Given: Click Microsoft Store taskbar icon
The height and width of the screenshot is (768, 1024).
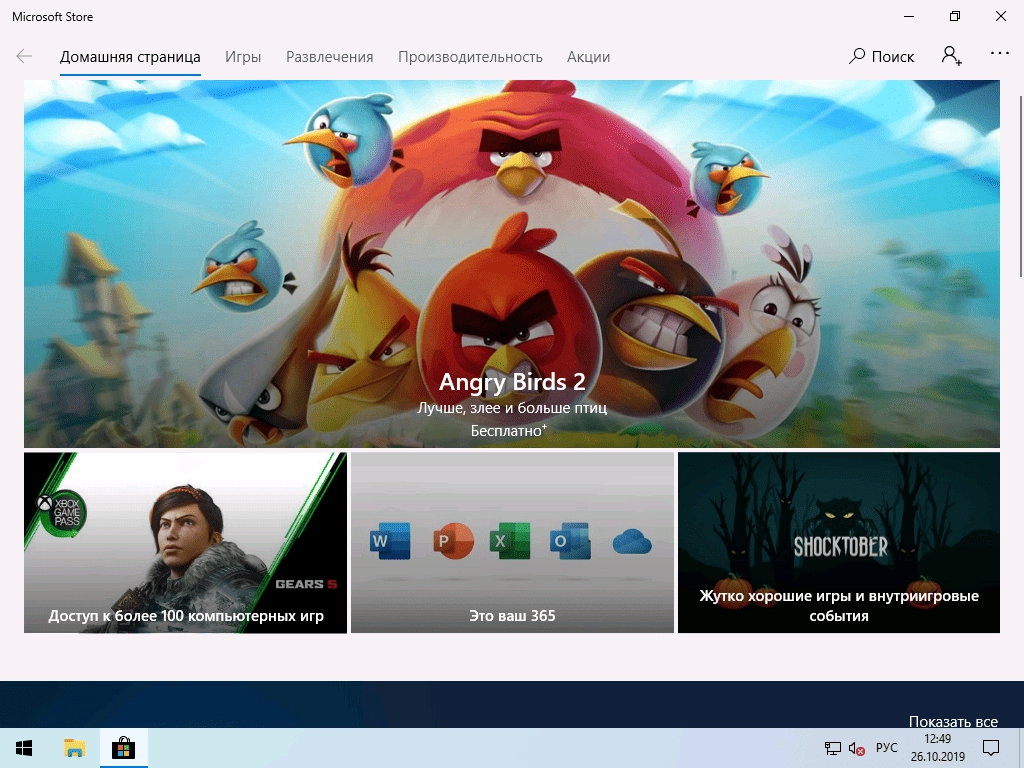Looking at the screenshot, I should (x=123, y=748).
